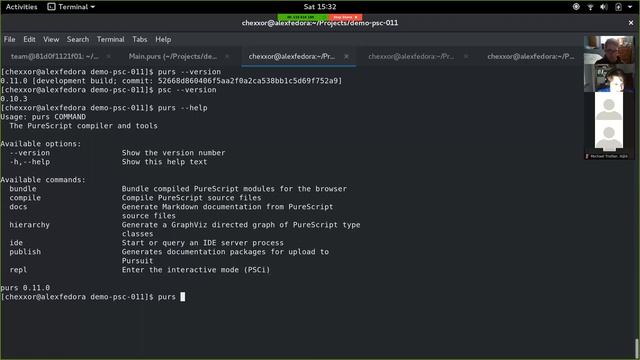This screenshot has height=360, width=640.
Task: Click the 'bundle' command row
Action: click(x=178, y=189)
